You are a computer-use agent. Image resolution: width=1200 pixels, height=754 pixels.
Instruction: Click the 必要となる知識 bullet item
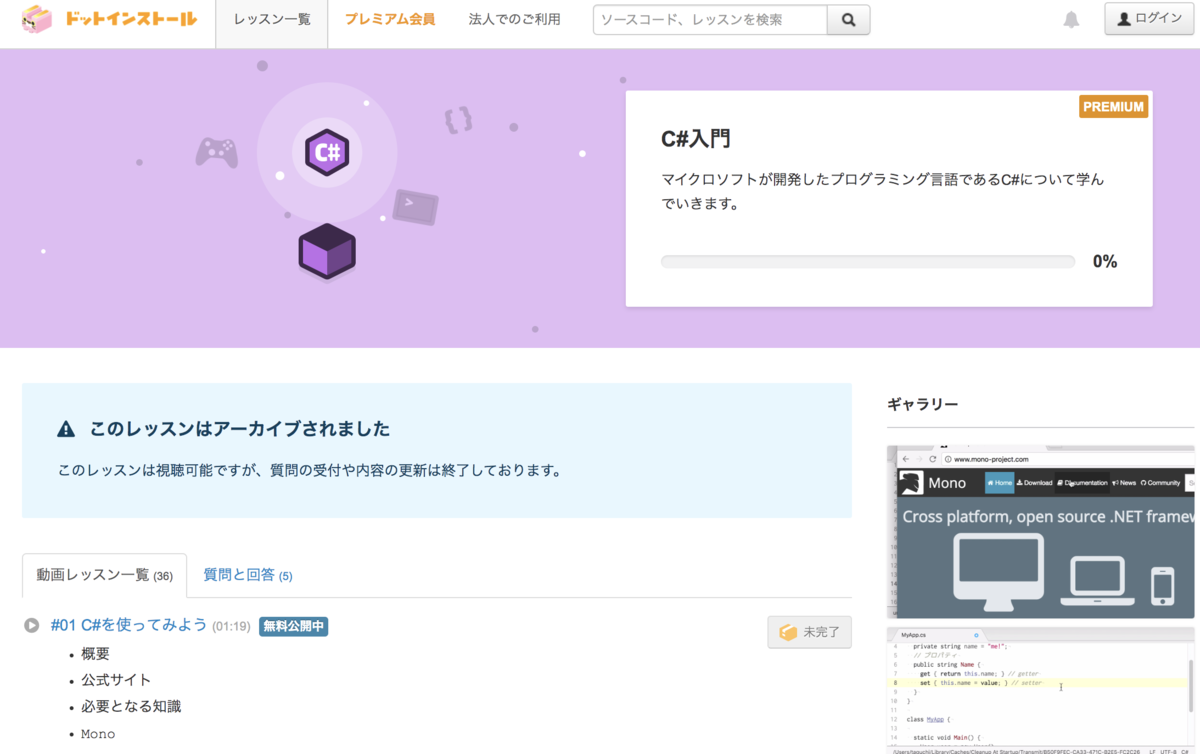click(x=131, y=706)
